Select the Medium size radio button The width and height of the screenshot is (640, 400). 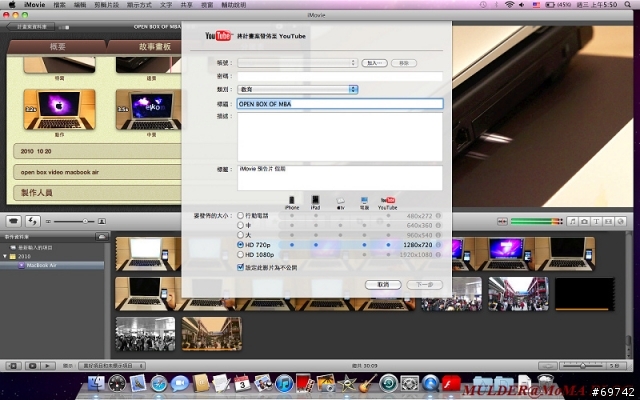[x=240, y=225]
